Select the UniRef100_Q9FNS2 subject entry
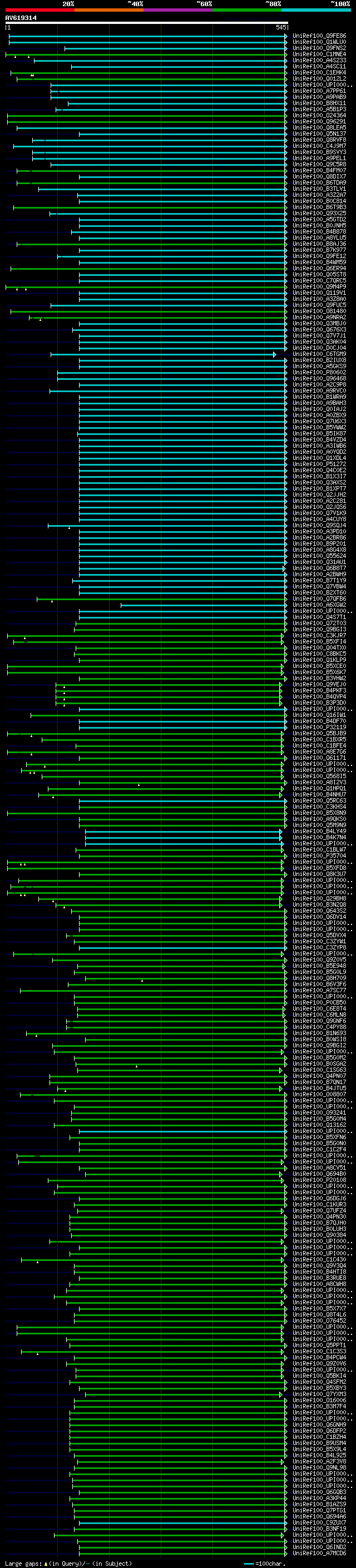The image size is (356, 1568). coord(319,48)
